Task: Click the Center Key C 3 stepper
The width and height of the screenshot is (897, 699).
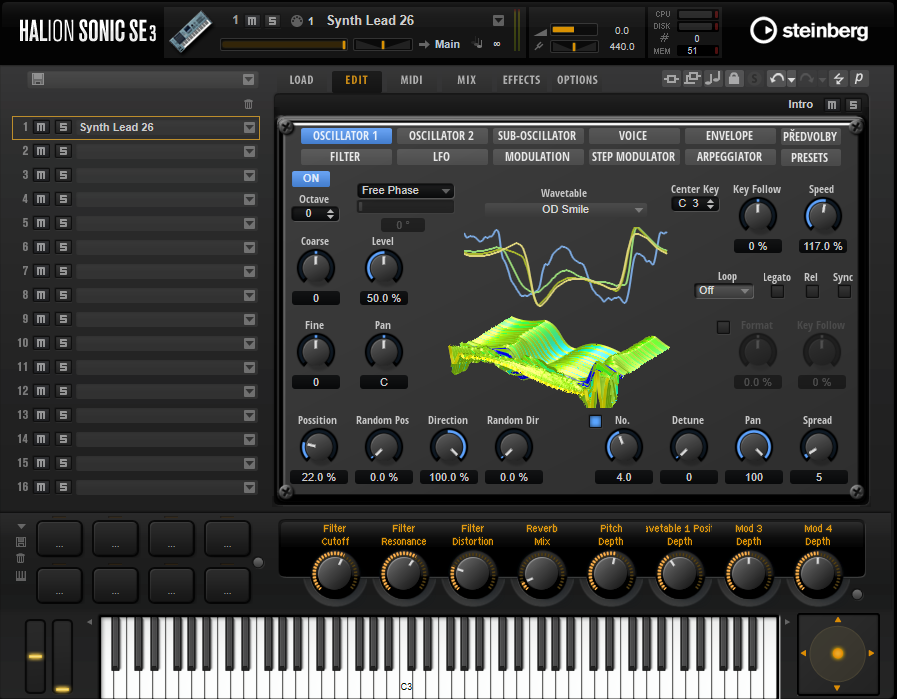Action: point(695,204)
